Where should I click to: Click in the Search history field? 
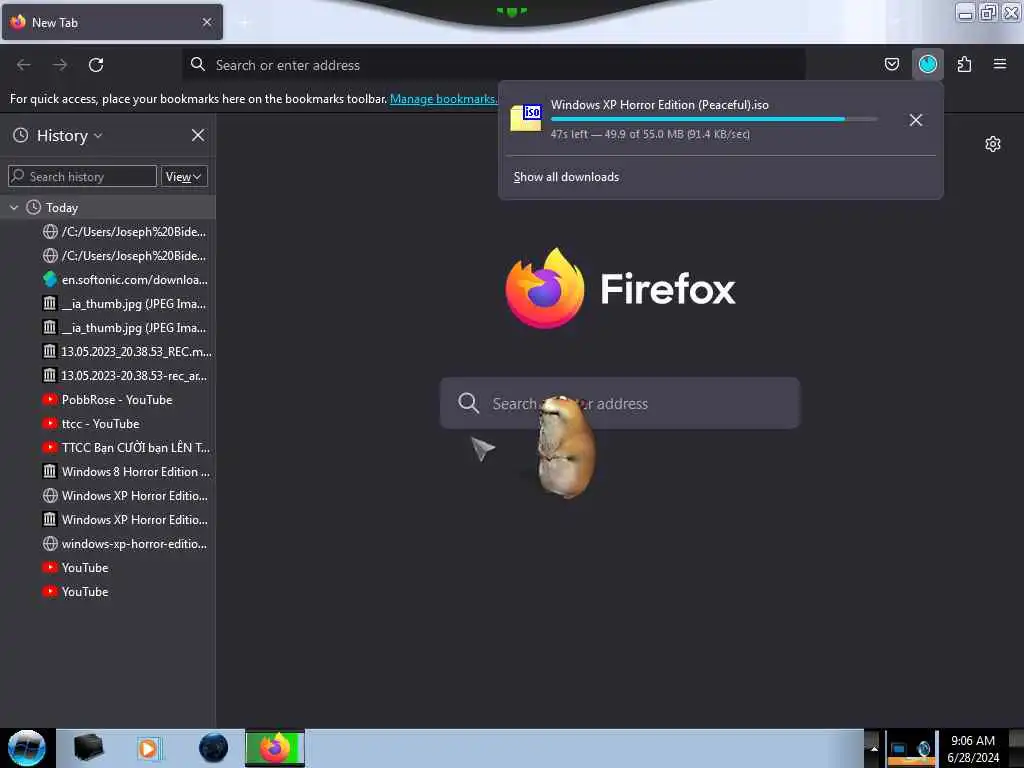point(82,176)
